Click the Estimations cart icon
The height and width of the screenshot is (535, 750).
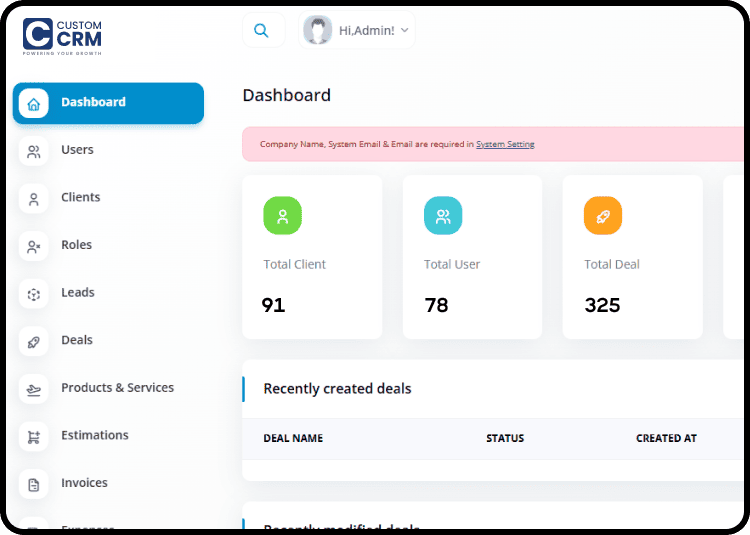pyautogui.click(x=34, y=436)
